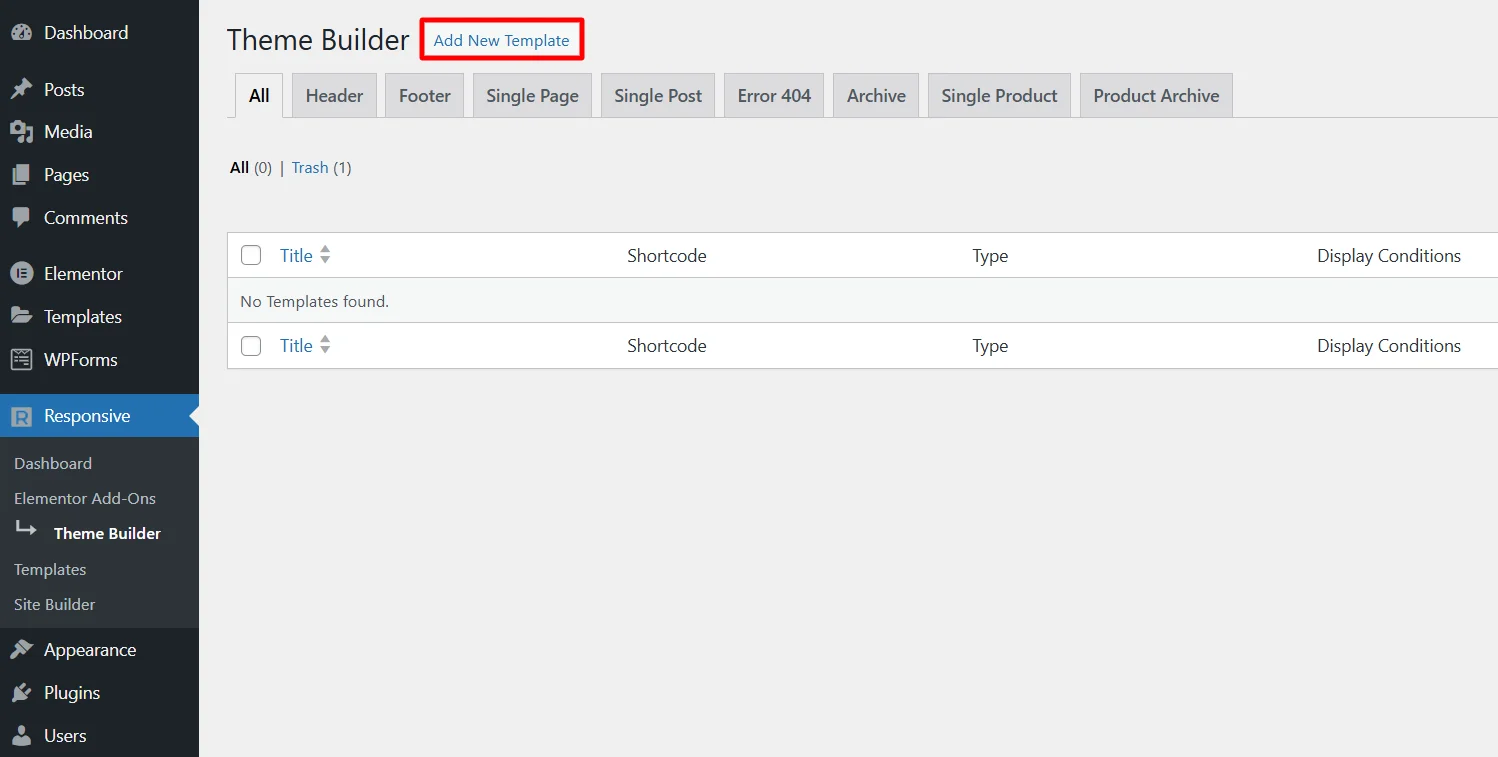The height and width of the screenshot is (757, 1498).
Task: Open Dashboard in the main sidebar
Action: point(86,33)
